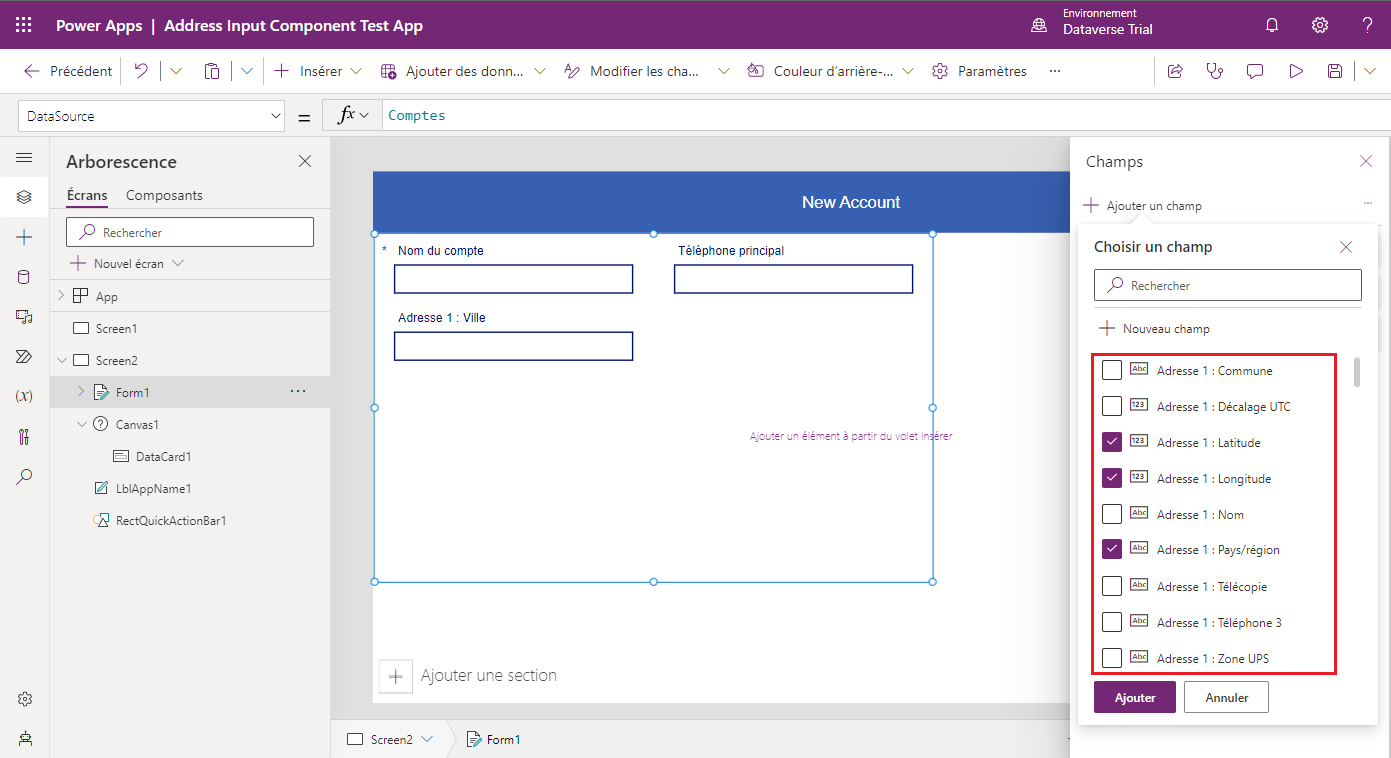Screen dimensions: 1391x758
Task: Open the app launcher waffle icon
Action: (24, 25)
